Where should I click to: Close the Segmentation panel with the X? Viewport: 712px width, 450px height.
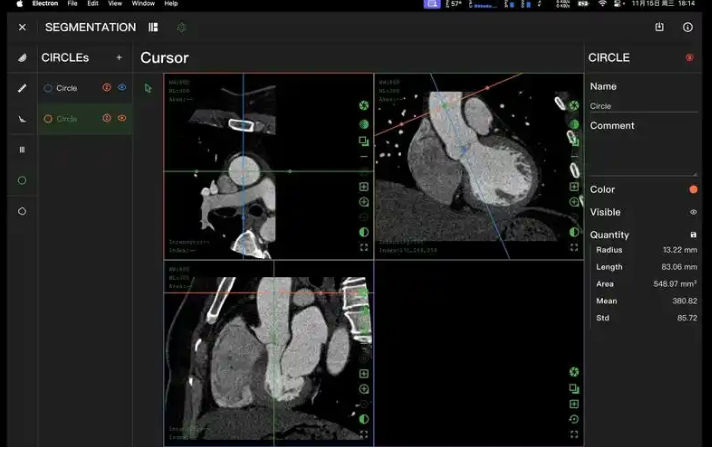(x=22, y=27)
